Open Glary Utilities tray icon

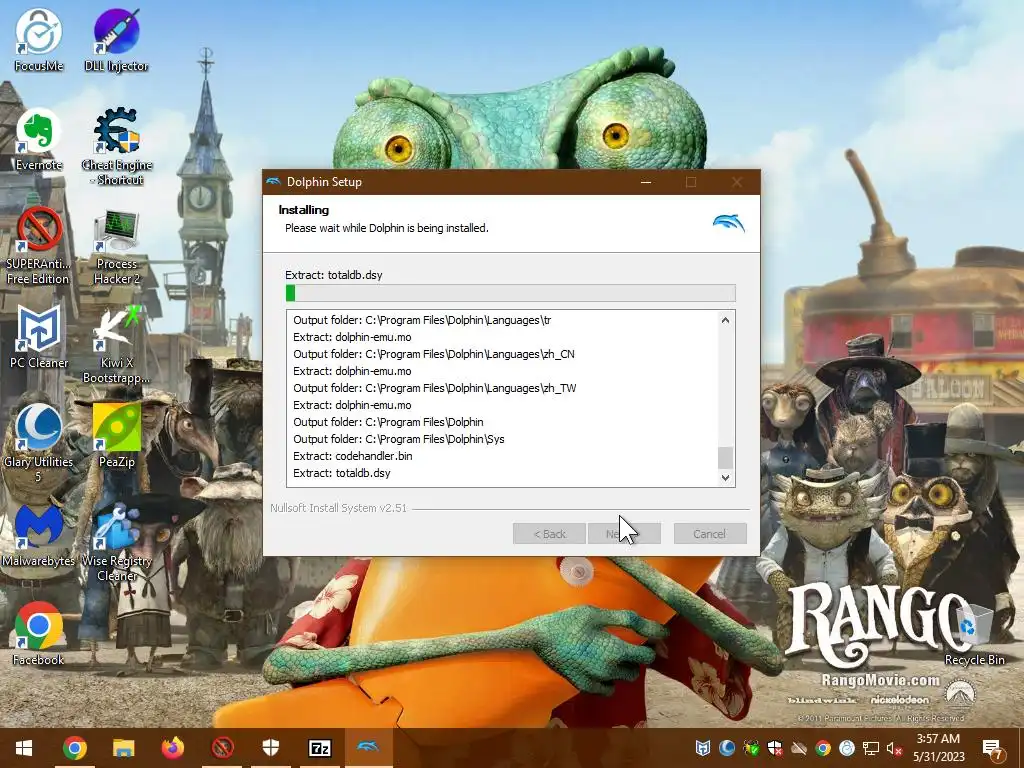[x=727, y=748]
